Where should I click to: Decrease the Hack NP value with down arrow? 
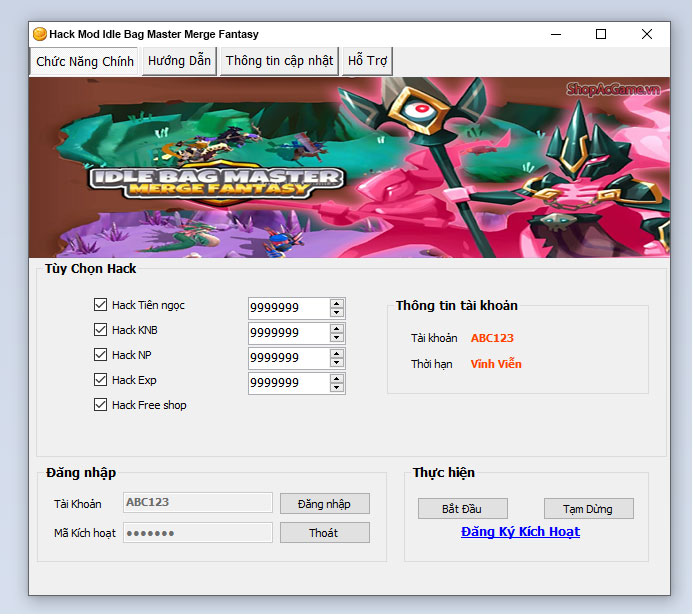[x=337, y=362]
